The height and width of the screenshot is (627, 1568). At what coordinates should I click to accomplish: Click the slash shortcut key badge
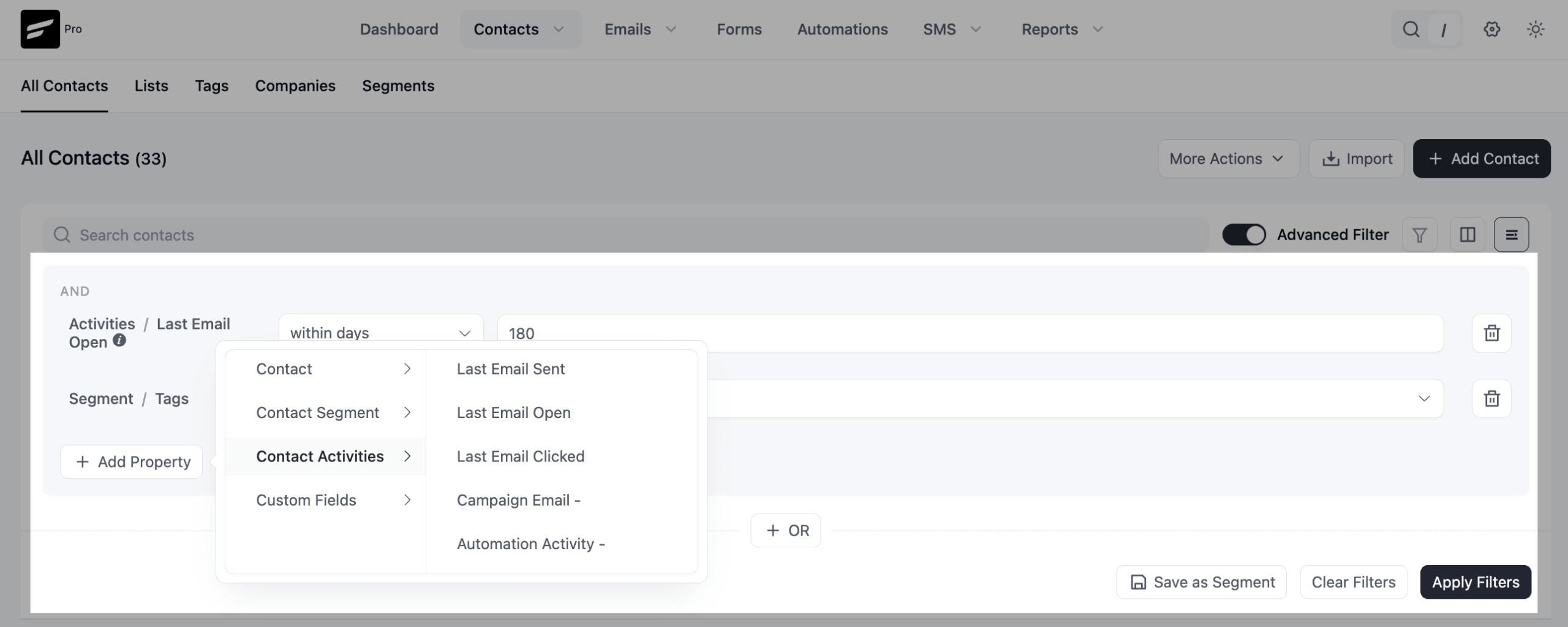1444,29
